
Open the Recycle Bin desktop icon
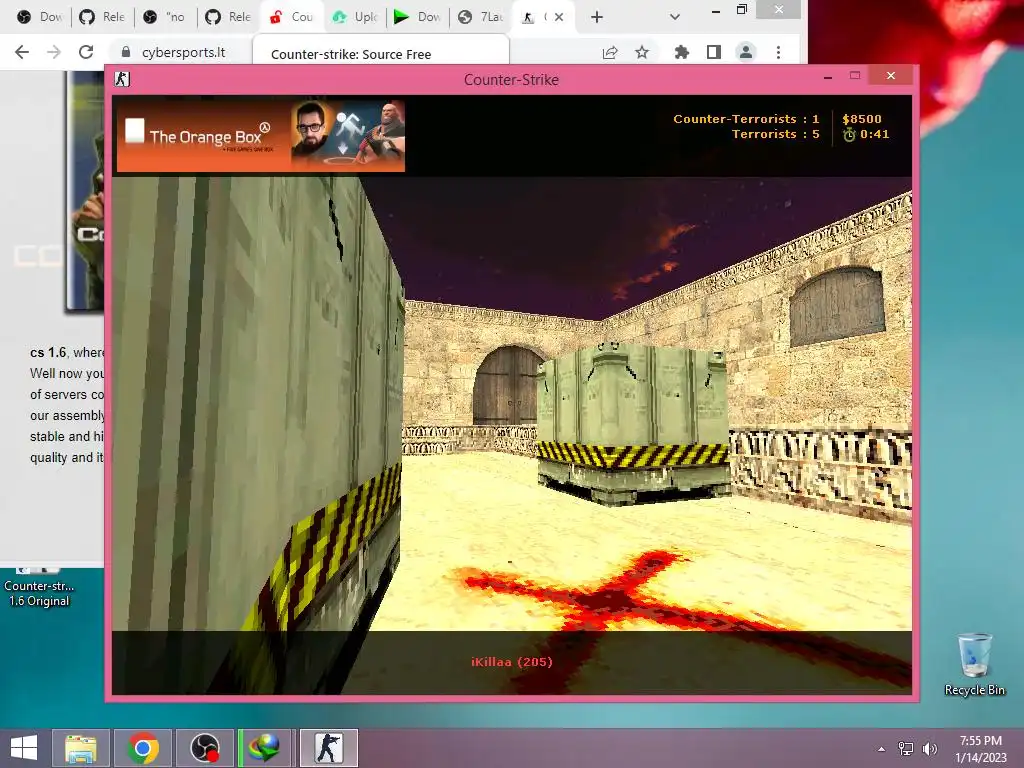(974, 664)
